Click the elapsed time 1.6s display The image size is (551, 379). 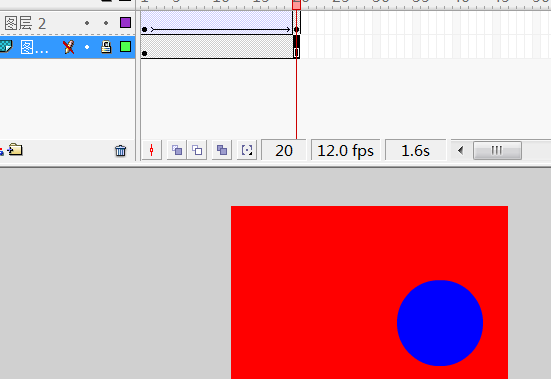tap(415, 151)
